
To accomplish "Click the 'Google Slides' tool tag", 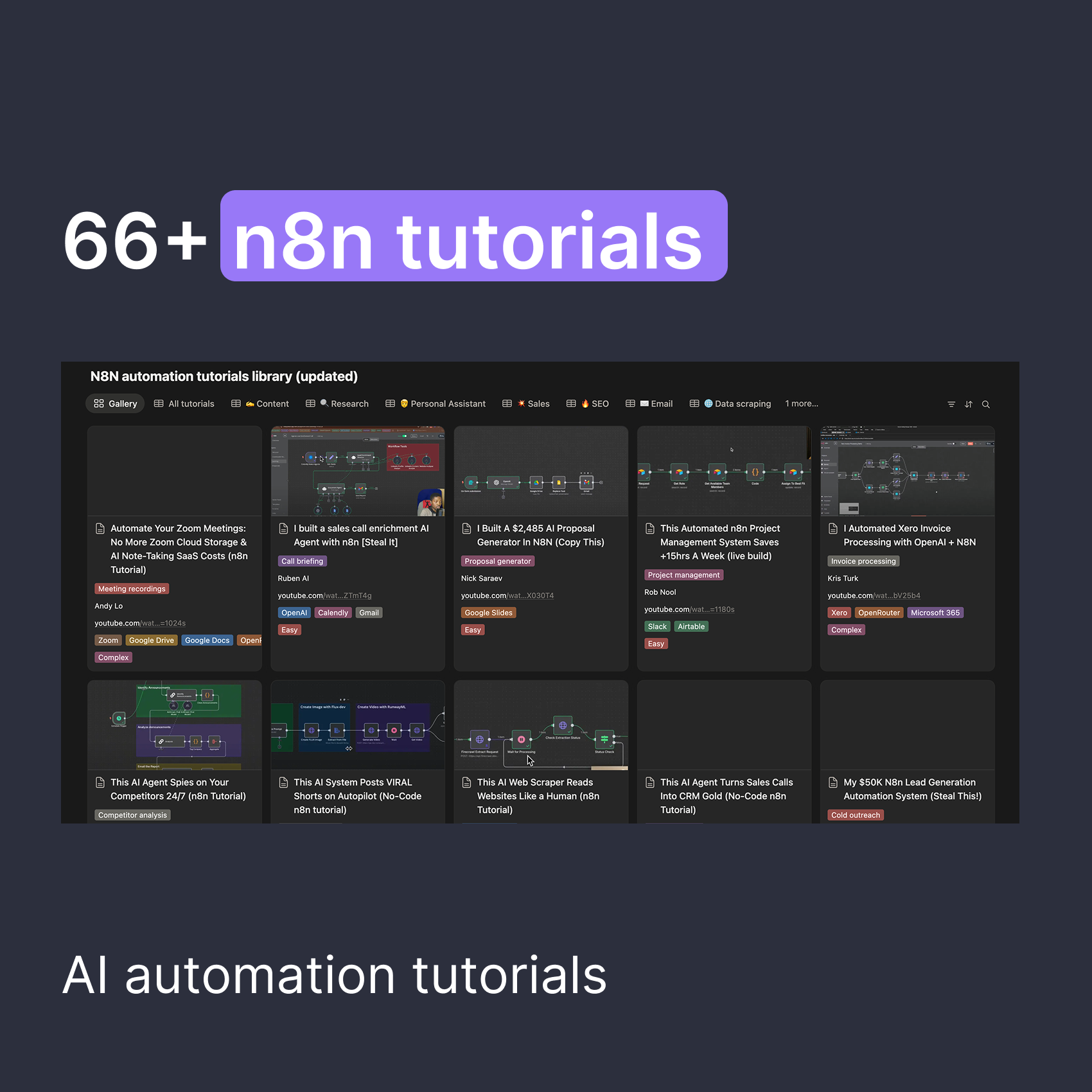I will coord(488,613).
